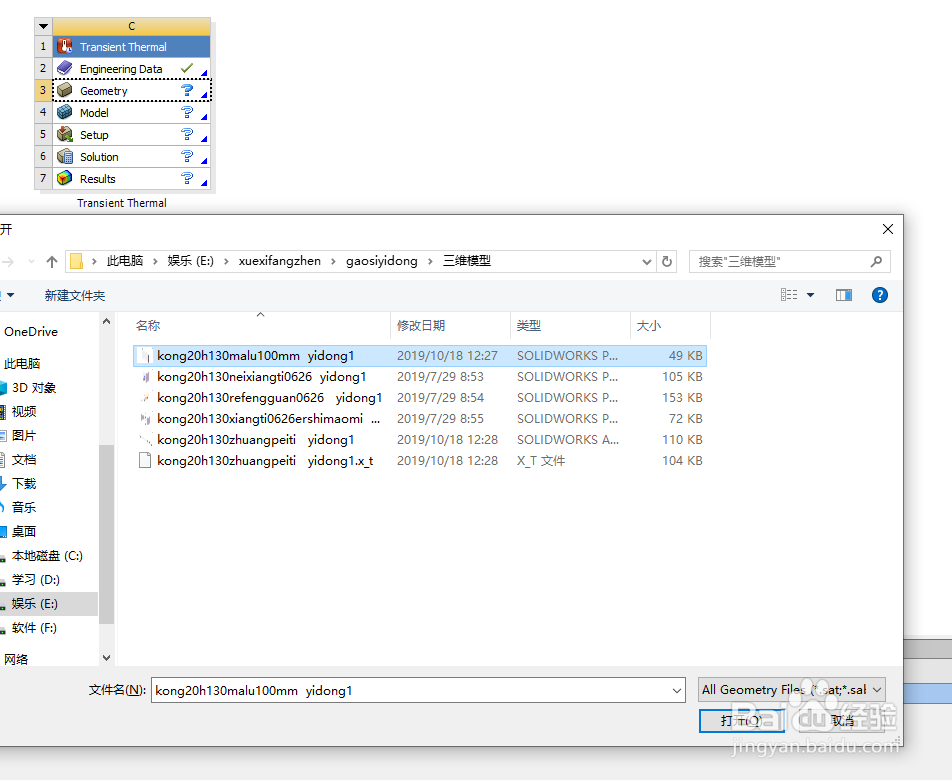Image resolution: width=952 pixels, height=780 pixels.
Task: Select 桌面 in navigation pane
Action: coord(24,532)
